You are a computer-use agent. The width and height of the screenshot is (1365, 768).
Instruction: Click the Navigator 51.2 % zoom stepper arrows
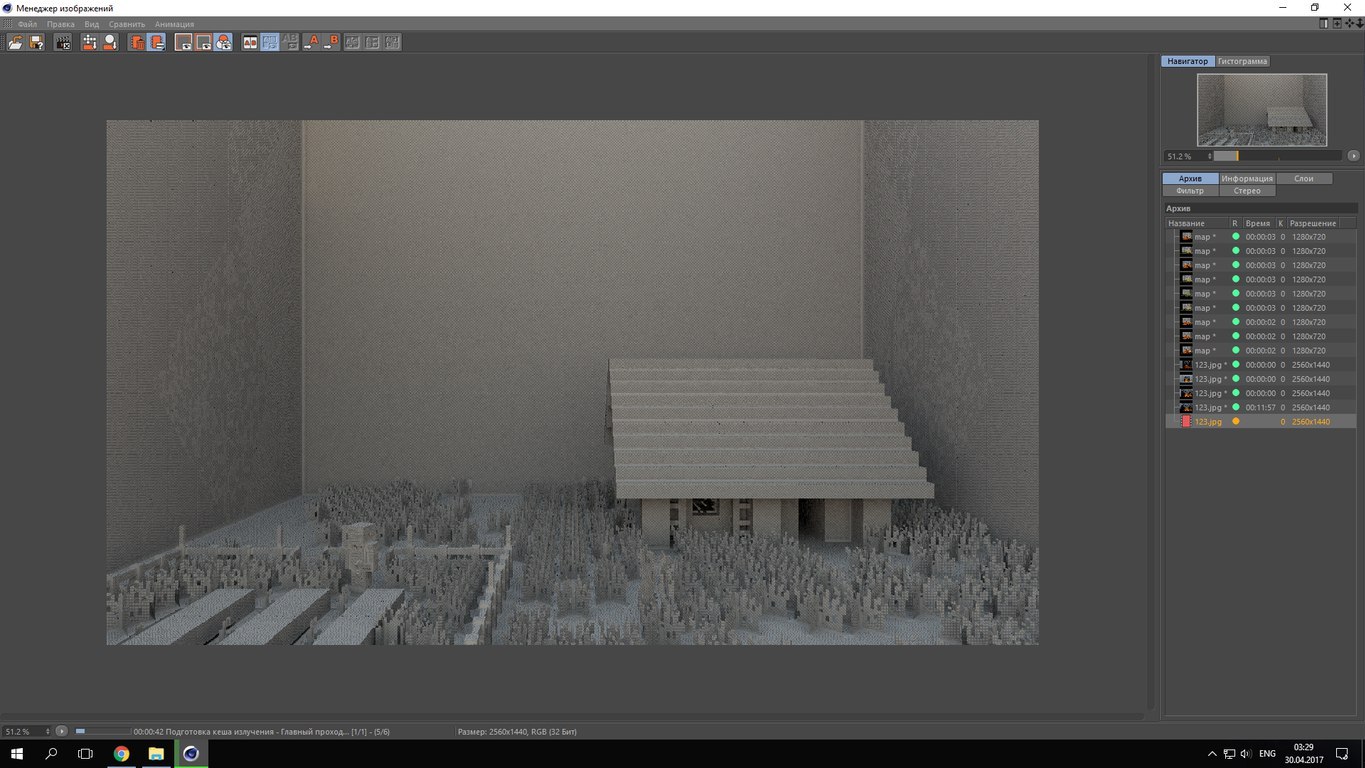click(1210, 156)
